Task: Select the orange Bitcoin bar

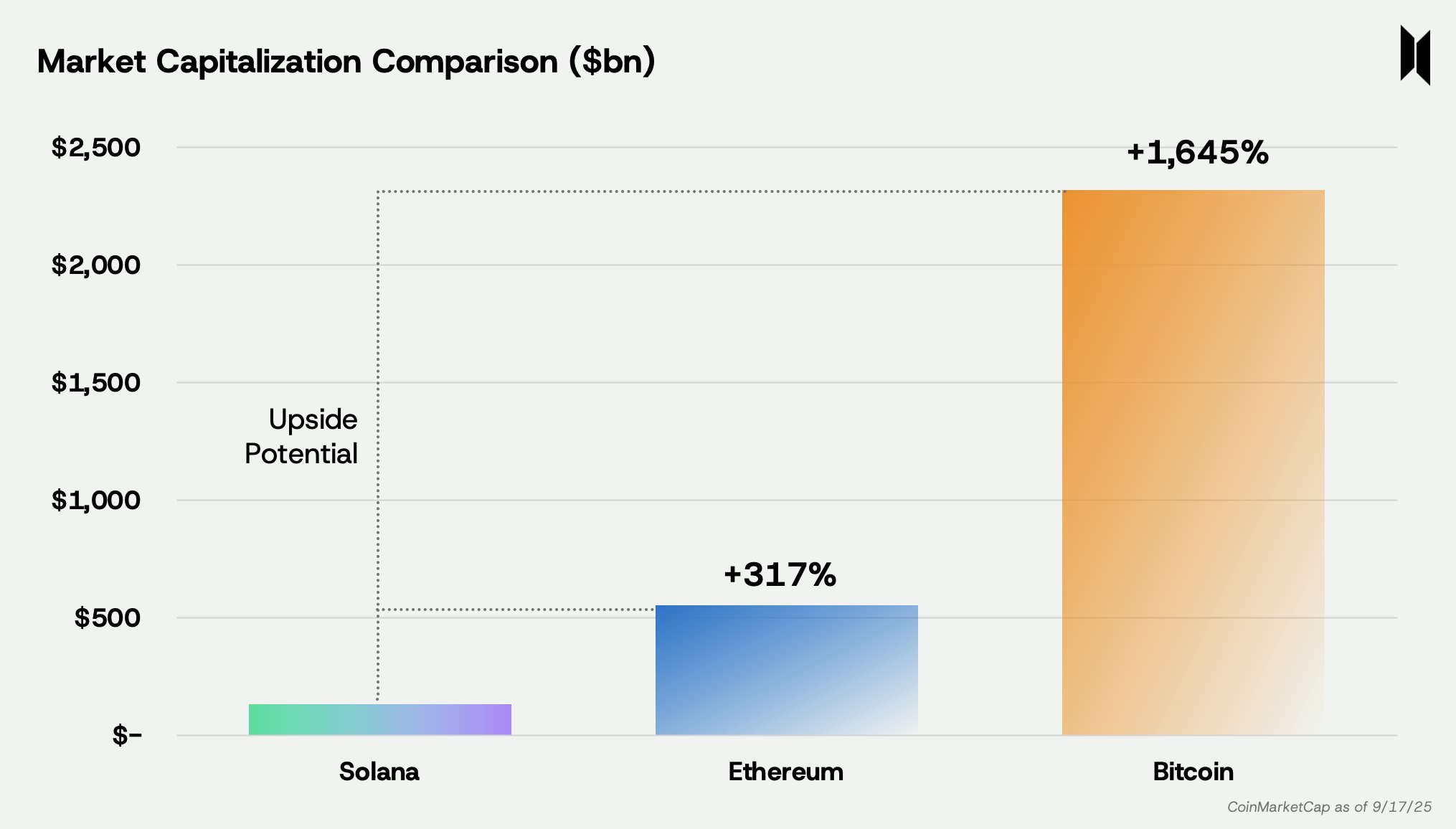Action: pyautogui.click(x=1193, y=463)
